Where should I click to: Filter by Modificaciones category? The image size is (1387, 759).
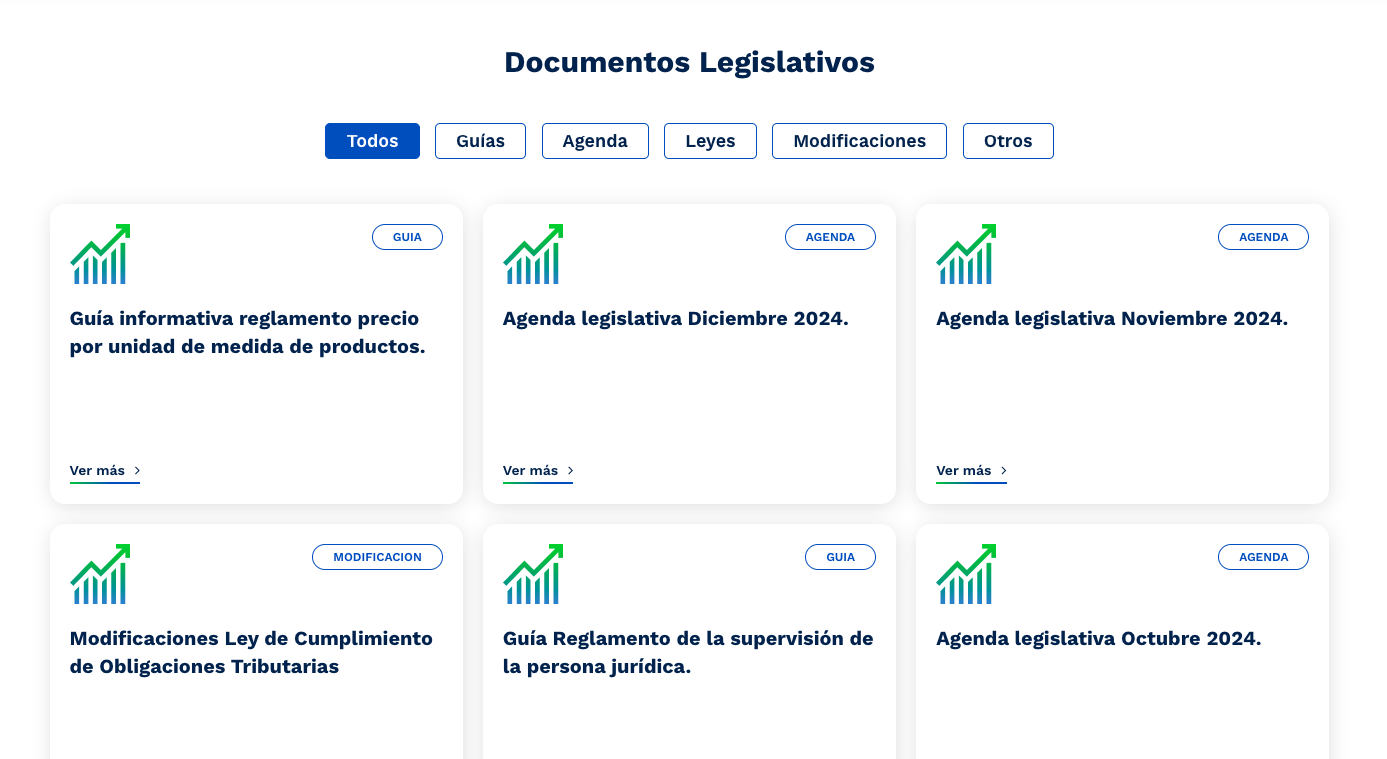coord(859,141)
